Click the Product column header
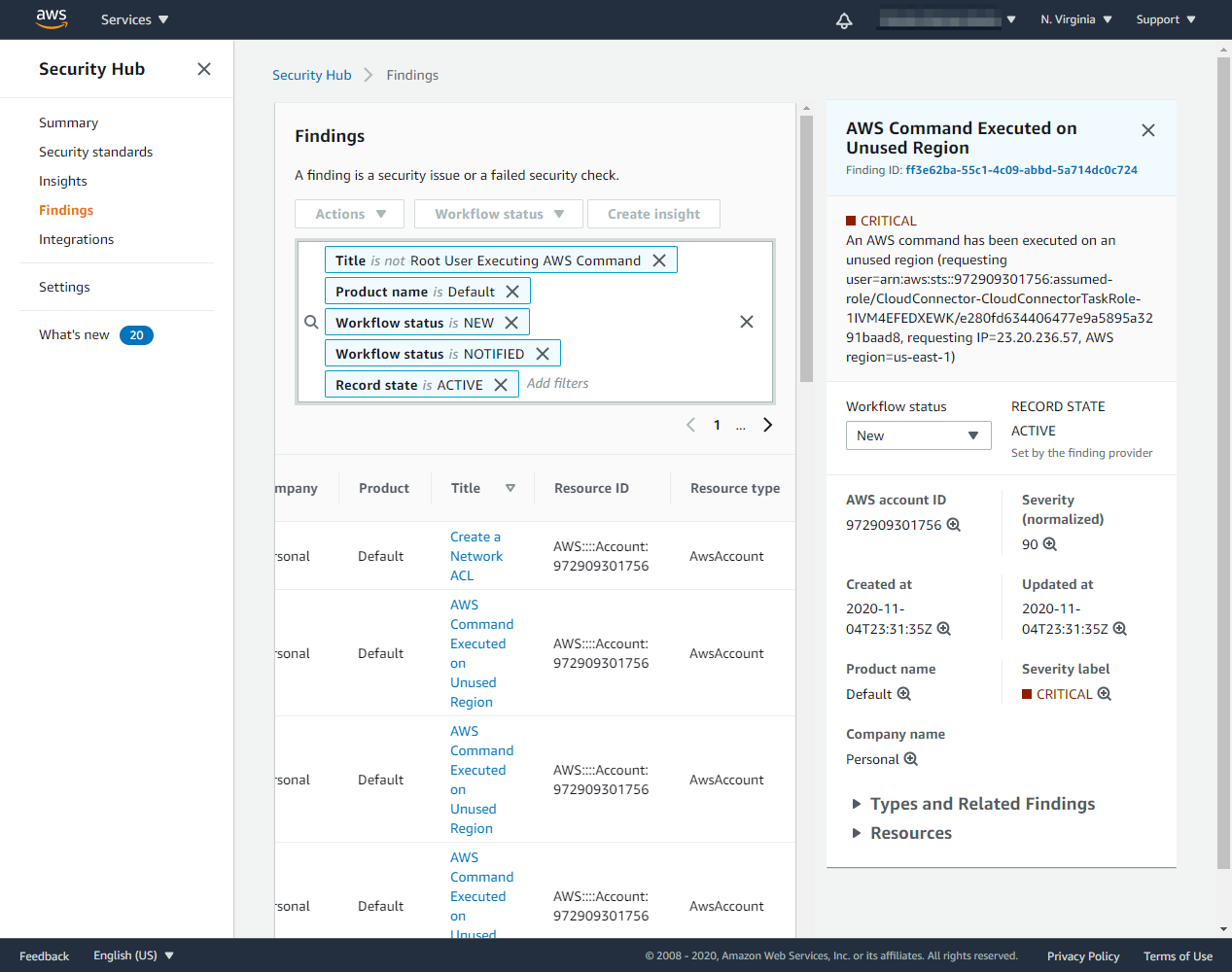This screenshot has width=1232, height=972. [x=384, y=488]
